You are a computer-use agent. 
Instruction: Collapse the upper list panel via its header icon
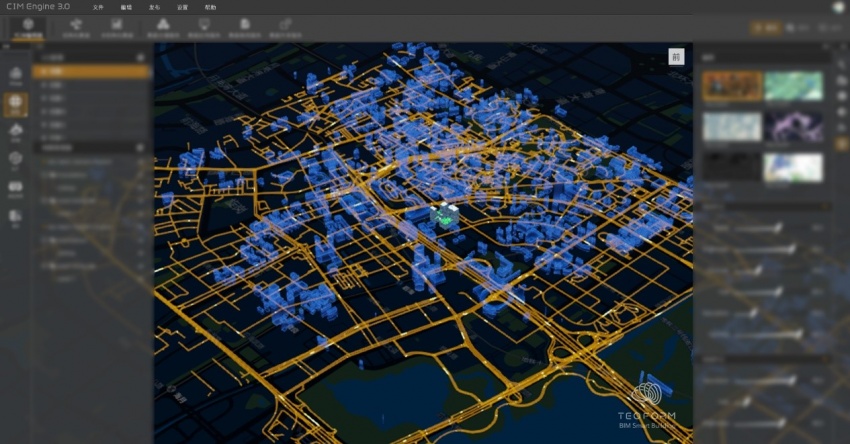[140, 57]
